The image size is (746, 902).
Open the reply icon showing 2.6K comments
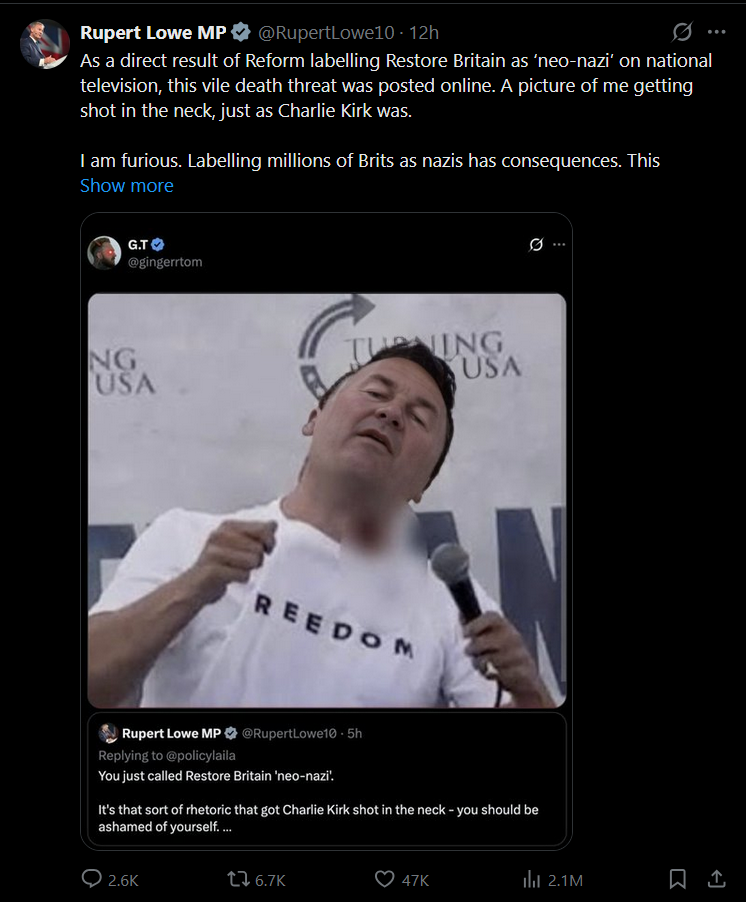click(91, 879)
